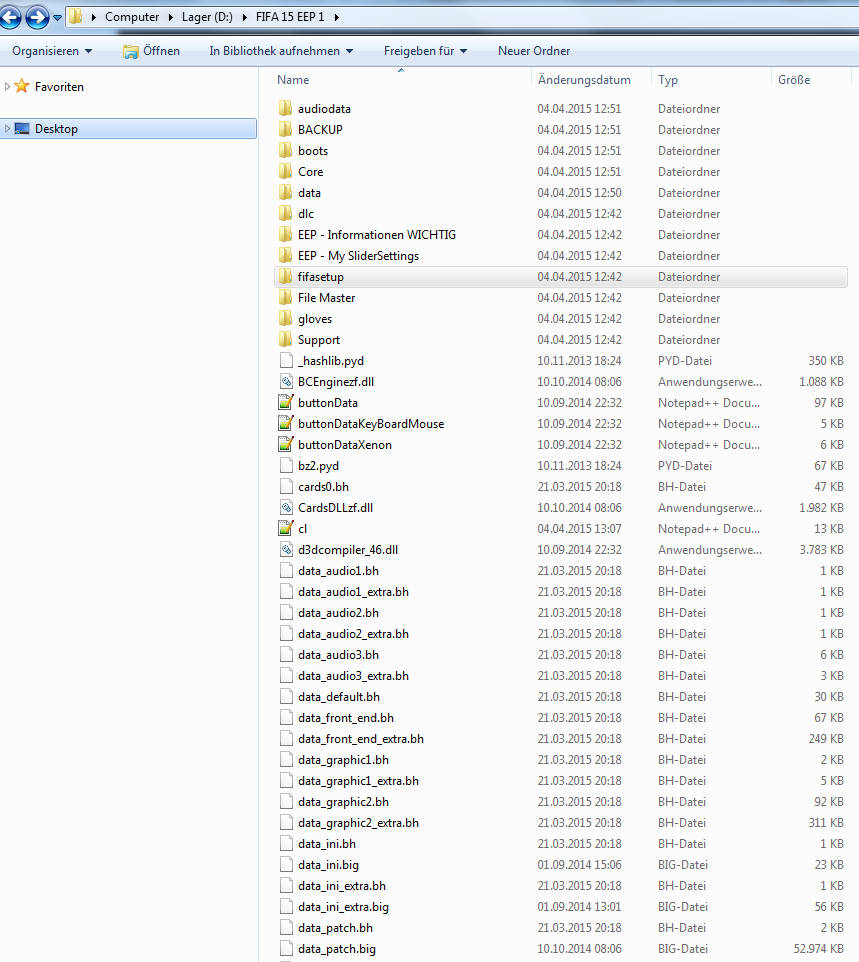Select data_ini.big file name
The image size is (859, 962).
point(328,865)
